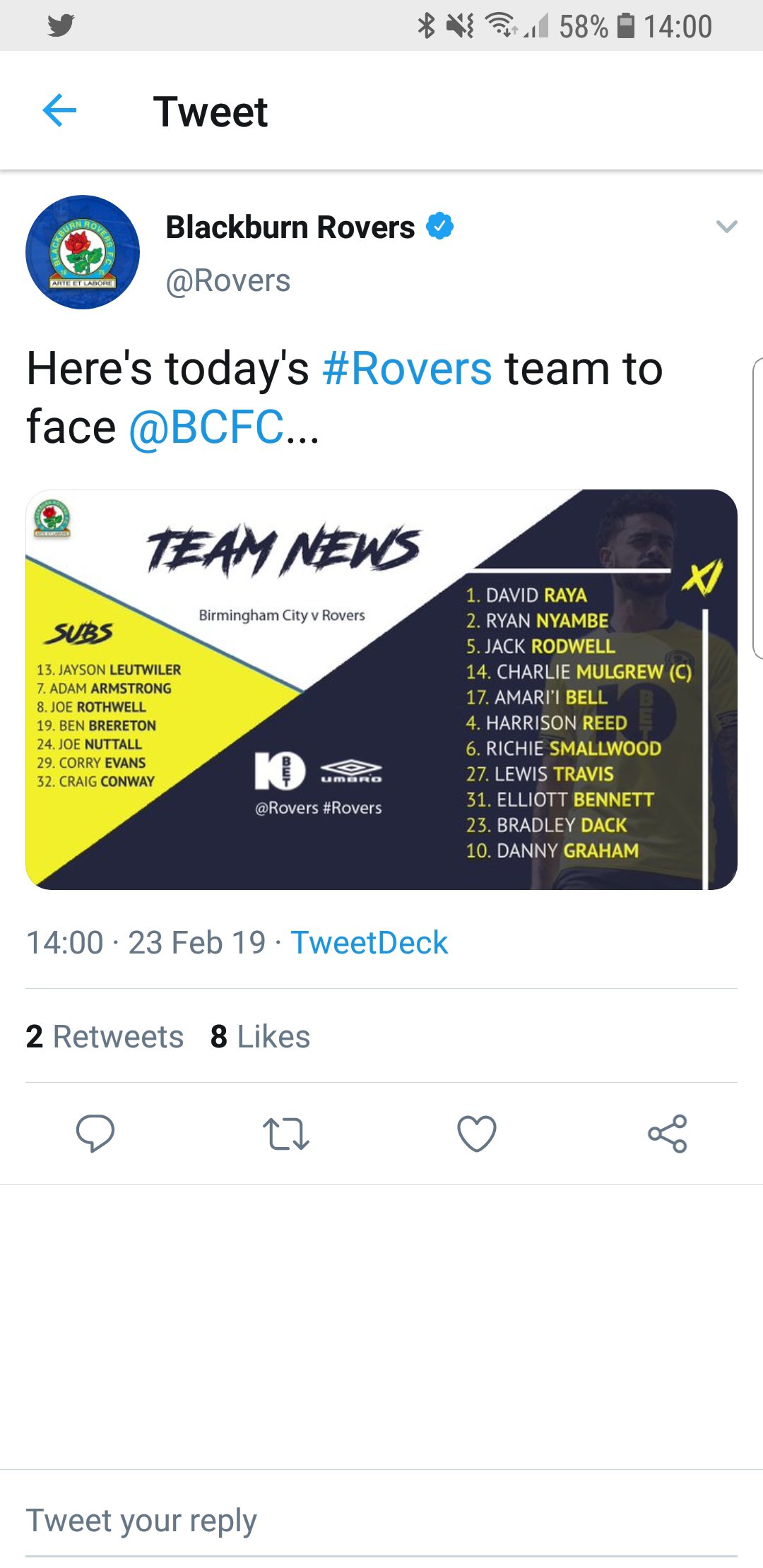Tap the back arrow icon
This screenshot has width=763, height=1568.
click(x=59, y=111)
